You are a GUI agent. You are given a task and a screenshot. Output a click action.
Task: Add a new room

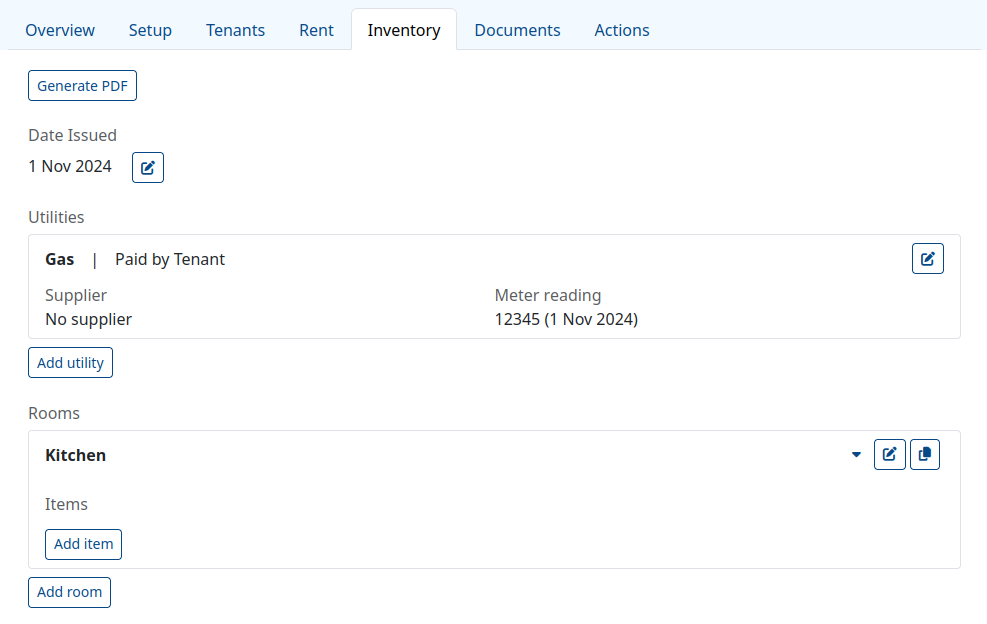pos(69,592)
